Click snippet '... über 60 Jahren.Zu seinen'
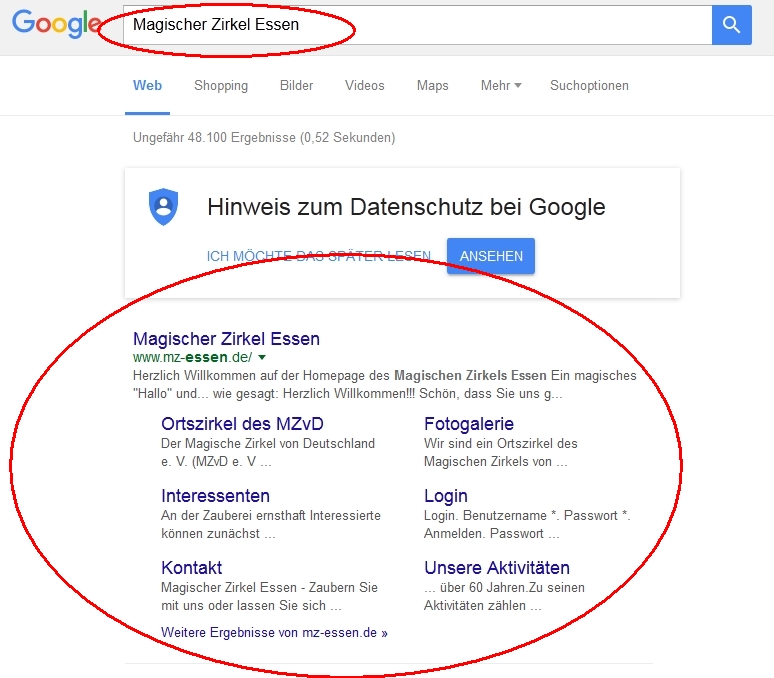The width and height of the screenshot is (774, 678). tap(504, 587)
